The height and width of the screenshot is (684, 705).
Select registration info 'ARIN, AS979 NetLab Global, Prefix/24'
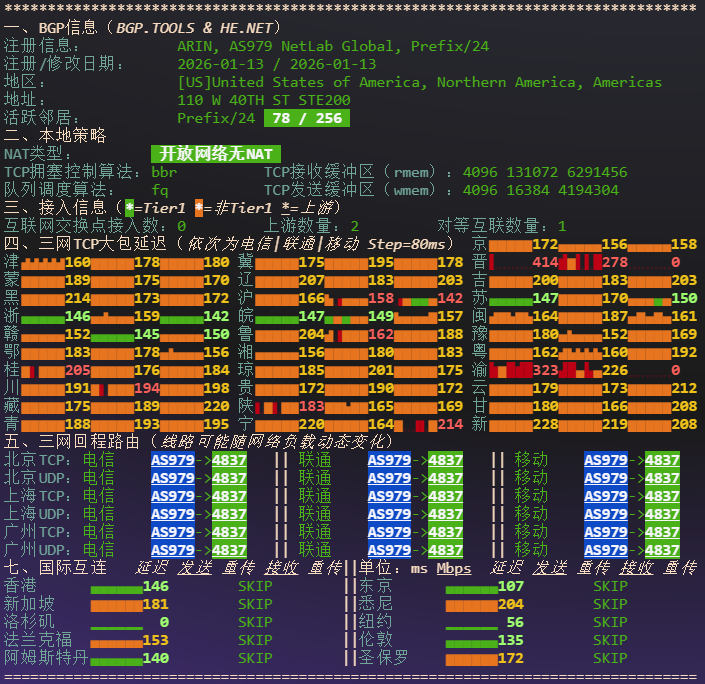(333, 46)
